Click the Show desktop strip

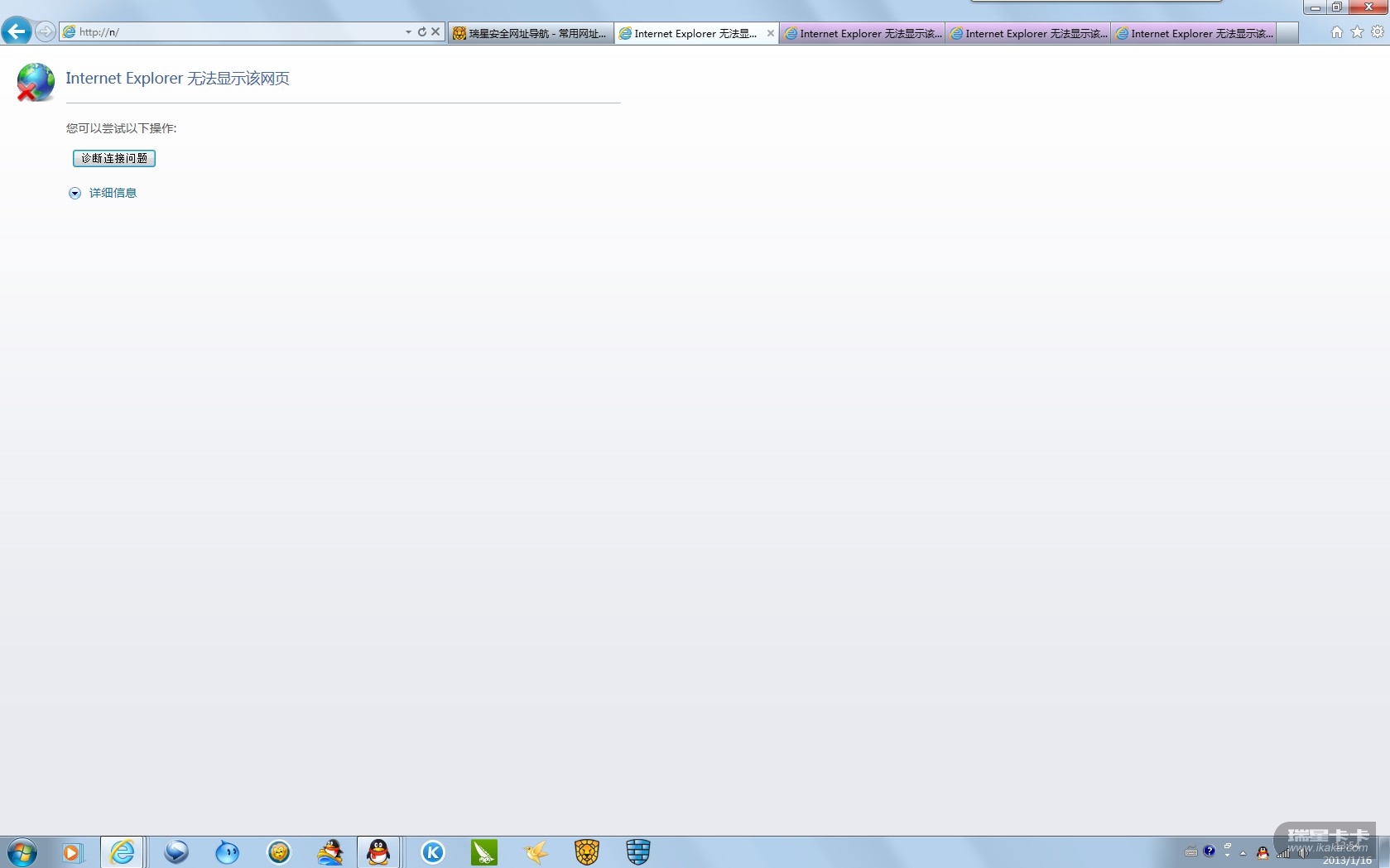[1384, 852]
